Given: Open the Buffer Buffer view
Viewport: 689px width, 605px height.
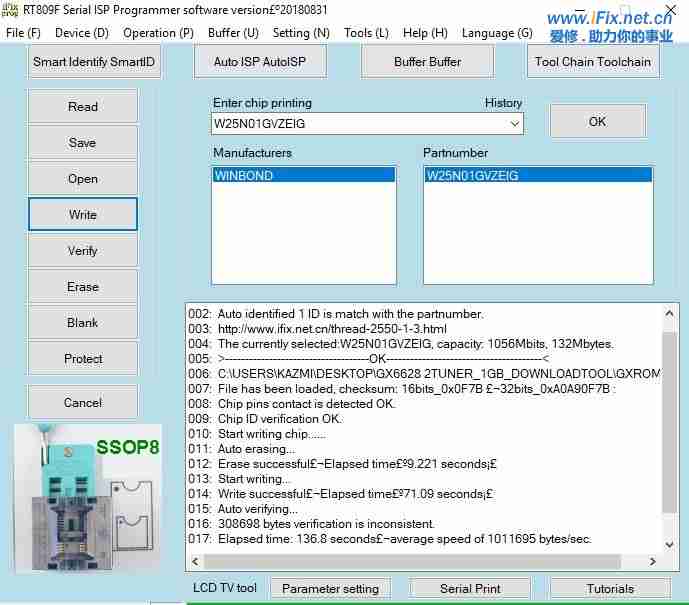Looking at the screenshot, I should [x=427, y=62].
